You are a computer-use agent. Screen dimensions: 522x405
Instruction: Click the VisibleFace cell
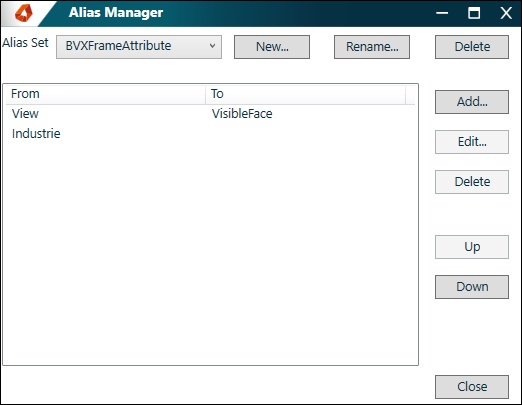coord(242,114)
